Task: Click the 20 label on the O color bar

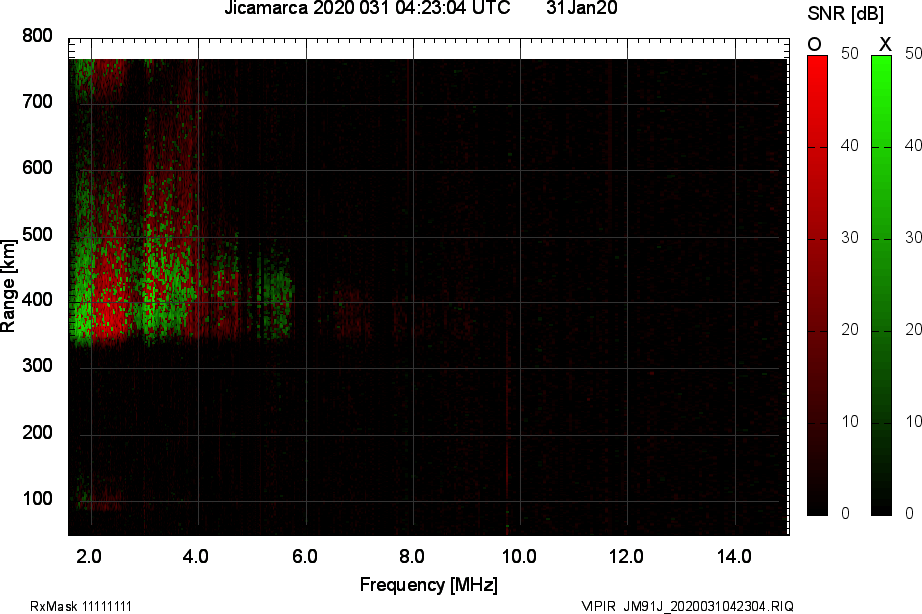Action: click(849, 329)
